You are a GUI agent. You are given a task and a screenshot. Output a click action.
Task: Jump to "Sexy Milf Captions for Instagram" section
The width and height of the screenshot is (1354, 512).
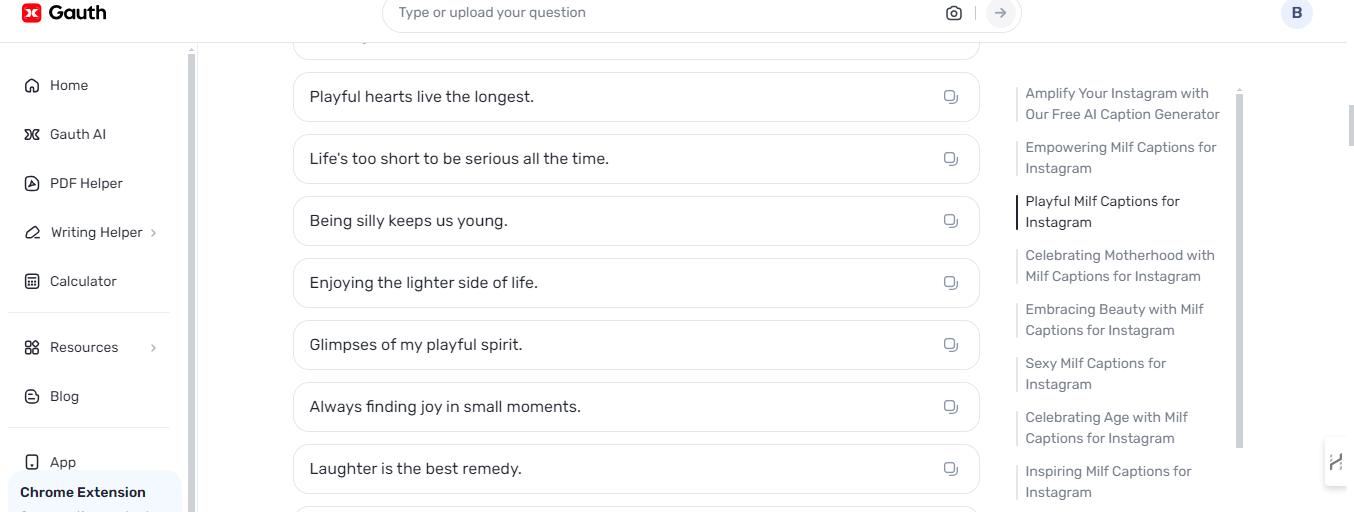1095,374
